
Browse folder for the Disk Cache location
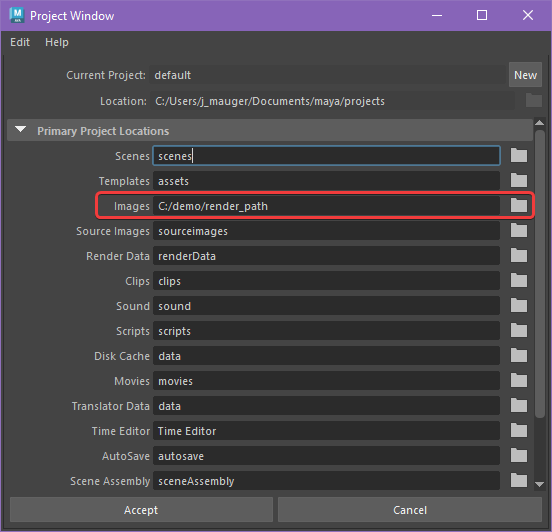[519, 355]
